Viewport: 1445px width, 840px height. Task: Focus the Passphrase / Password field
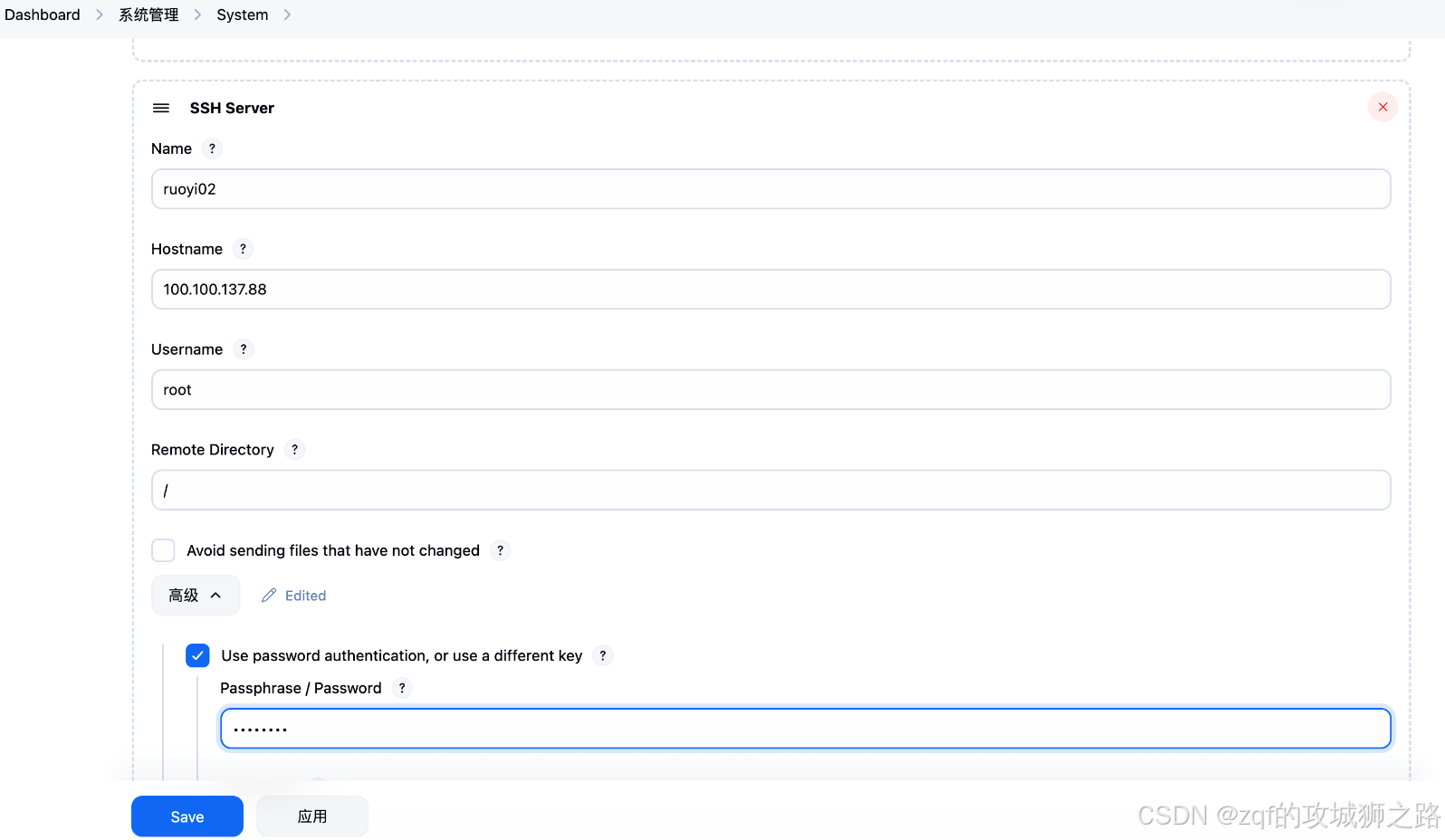[x=806, y=729]
